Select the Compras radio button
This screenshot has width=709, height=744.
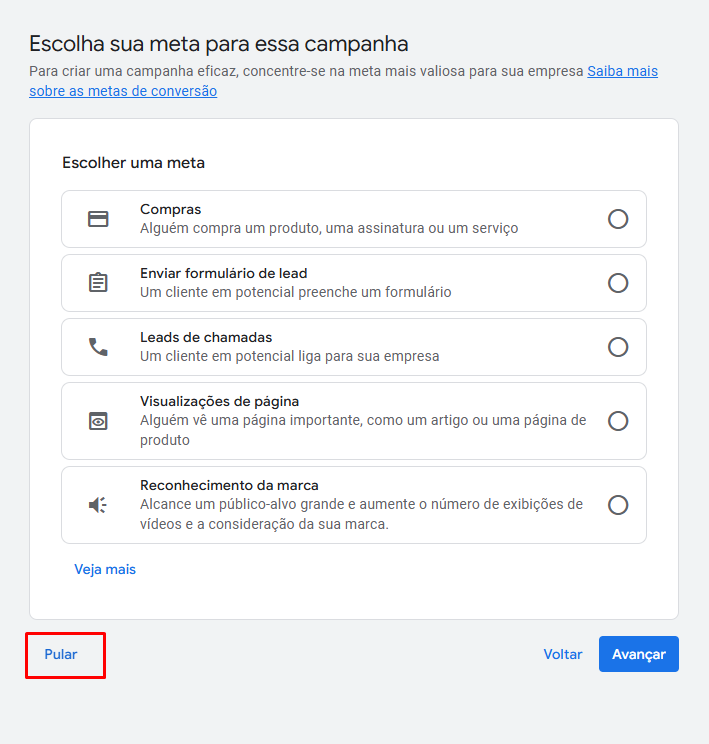tap(618, 219)
